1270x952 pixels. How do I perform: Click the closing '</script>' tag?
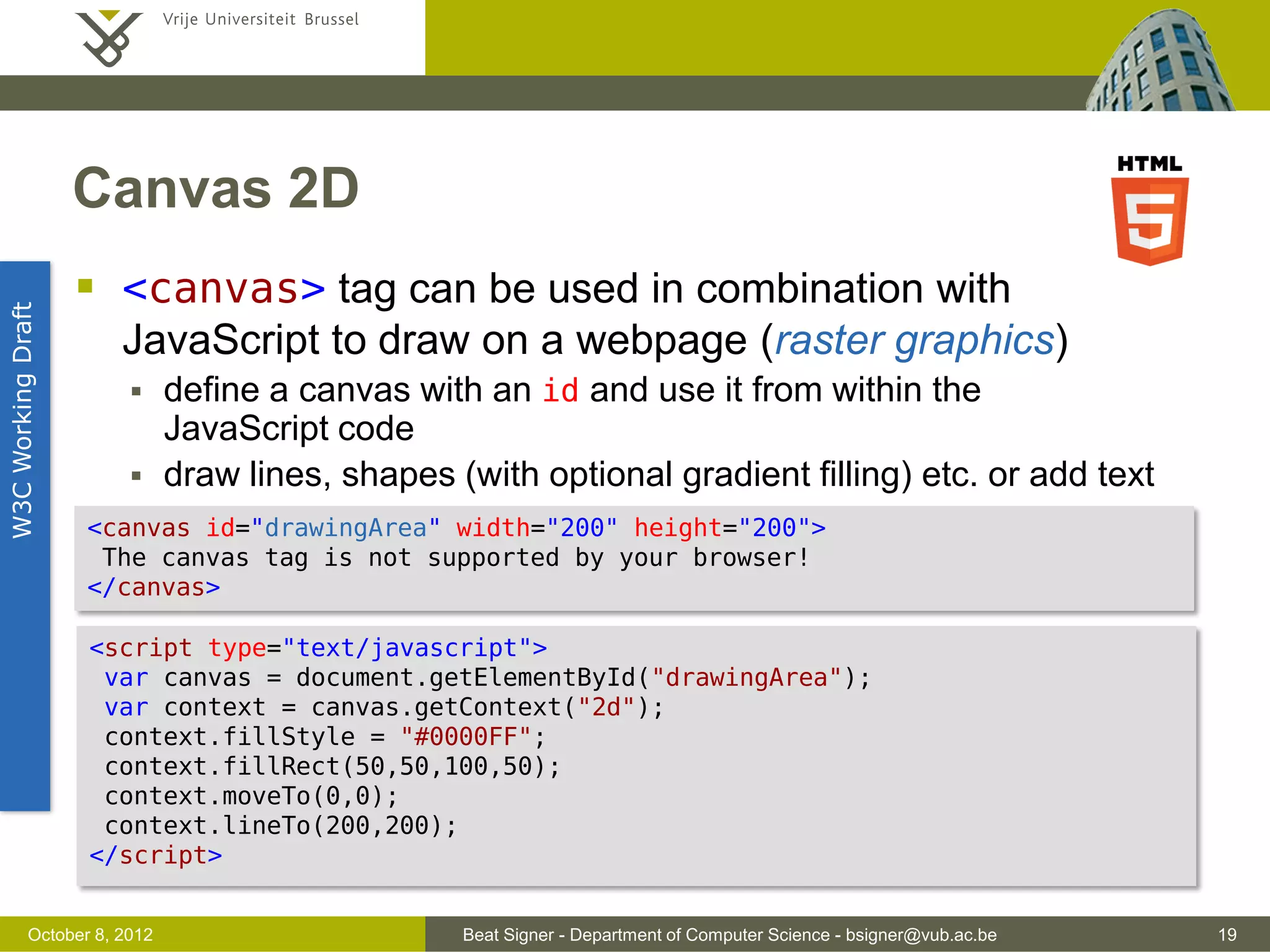[156, 856]
